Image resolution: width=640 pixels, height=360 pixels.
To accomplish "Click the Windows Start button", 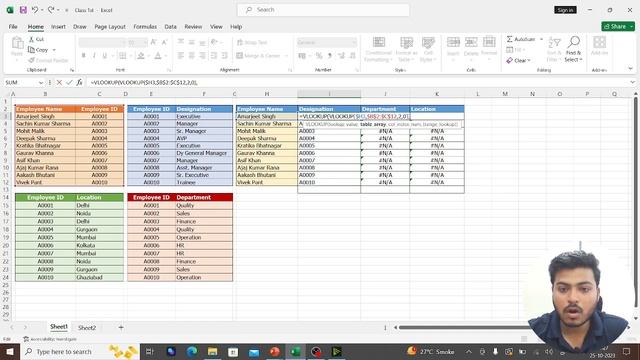I will (x=10, y=351).
